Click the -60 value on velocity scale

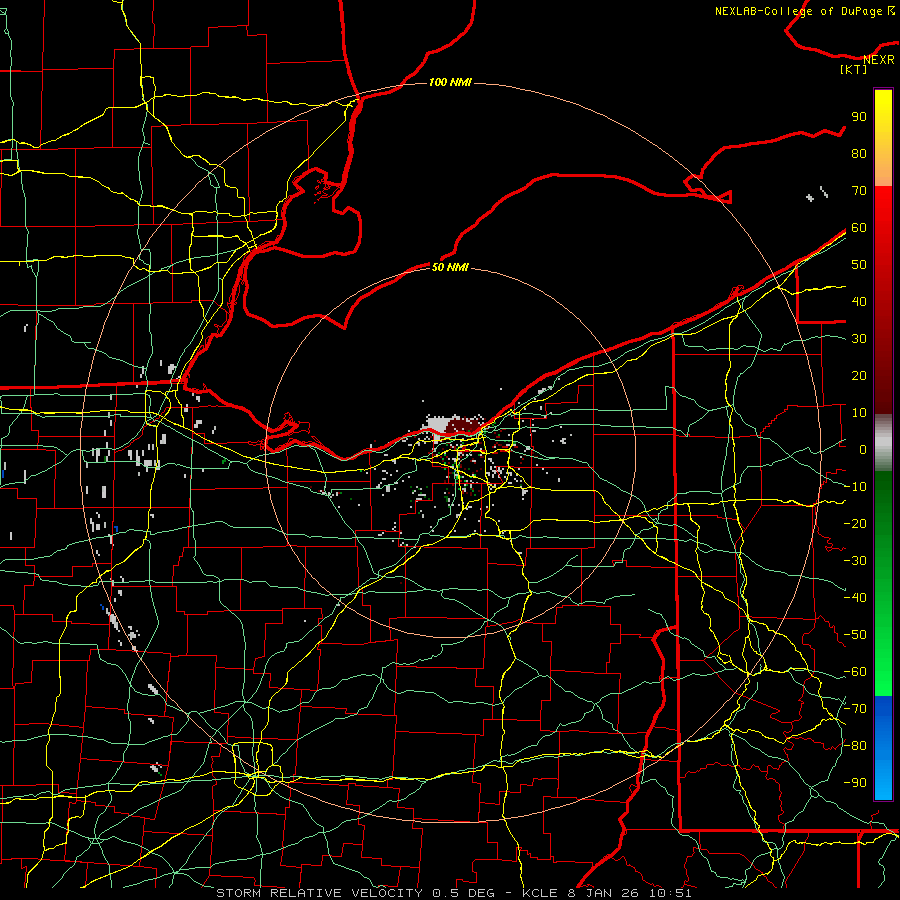[x=855, y=672]
